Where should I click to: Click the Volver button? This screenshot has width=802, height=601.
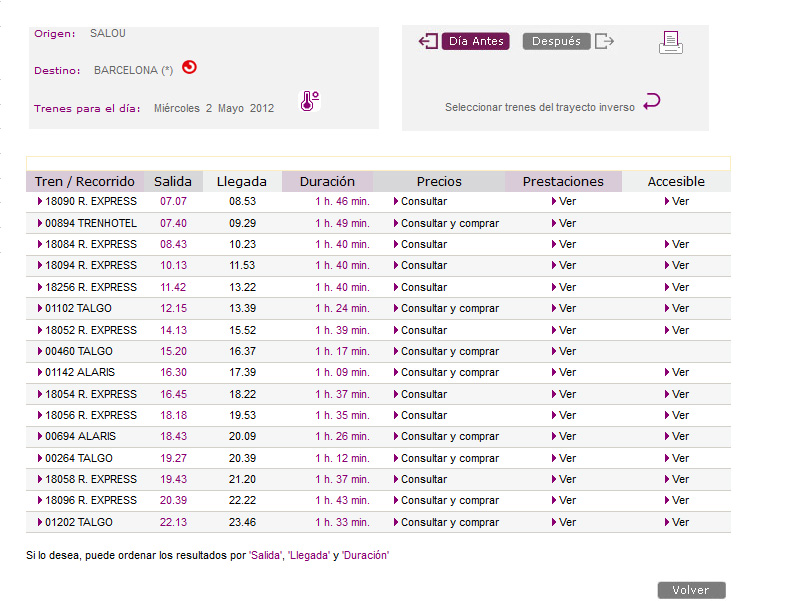tap(691, 590)
